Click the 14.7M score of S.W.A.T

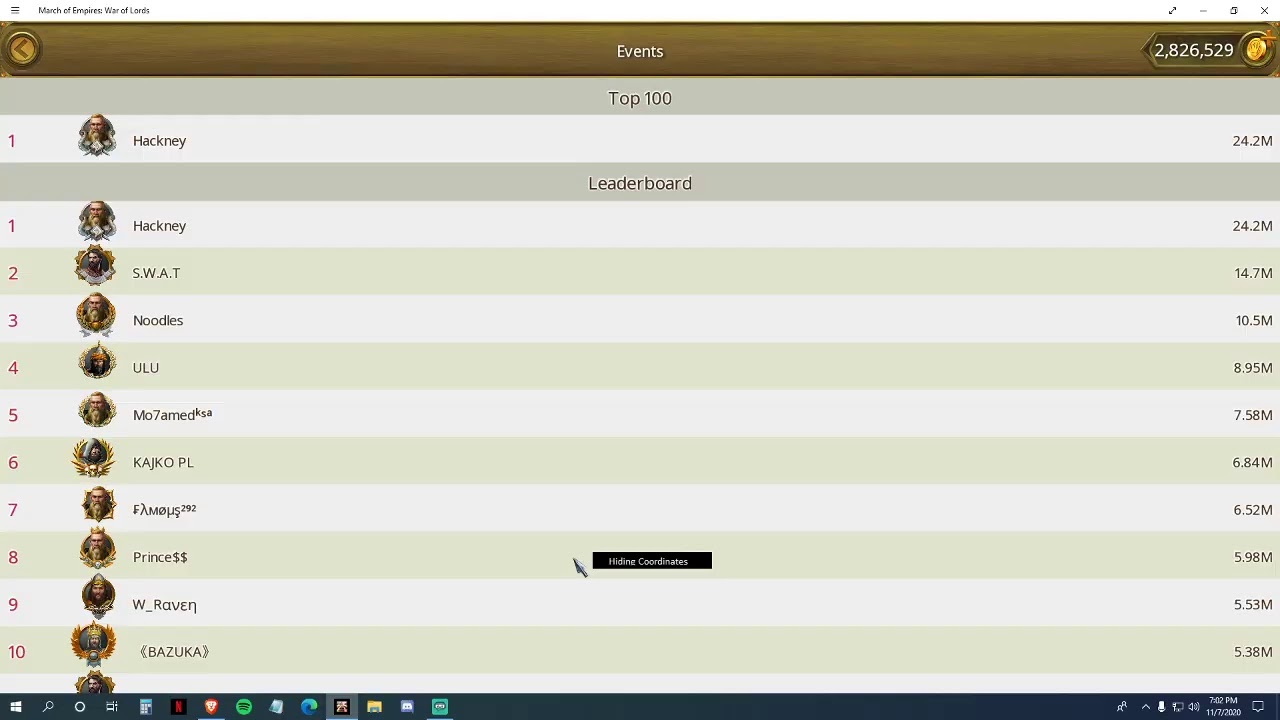coord(1253,273)
